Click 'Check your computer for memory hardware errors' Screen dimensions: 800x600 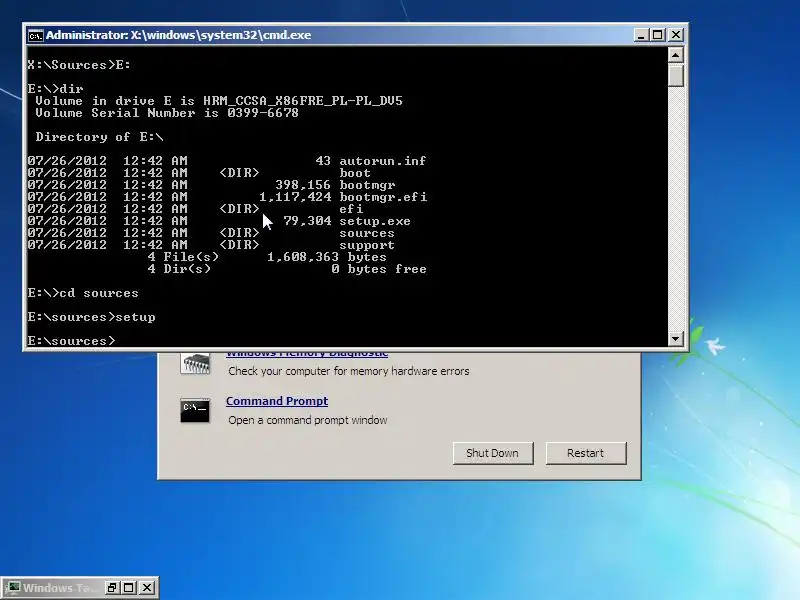[x=349, y=371]
